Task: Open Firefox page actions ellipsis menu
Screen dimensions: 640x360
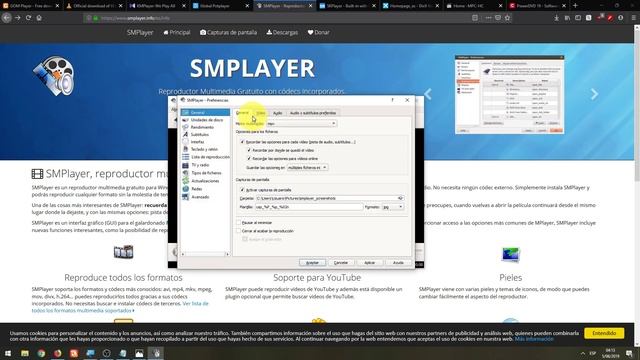Action: coord(488,18)
